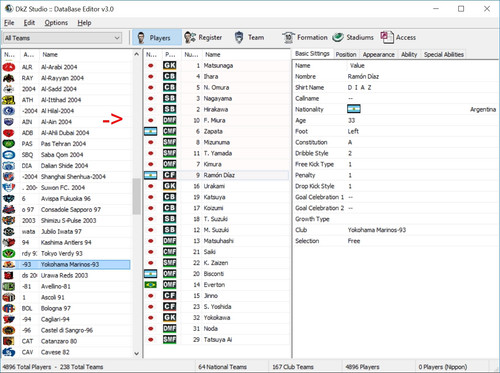Sort team list by Name column header
The image size is (500, 373).
click(86, 54)
